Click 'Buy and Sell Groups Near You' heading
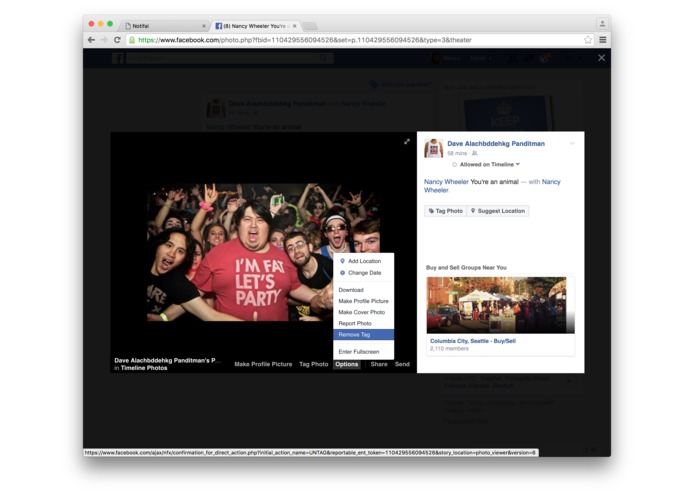This screenshot has width=695, height=494. coord(466,268)
